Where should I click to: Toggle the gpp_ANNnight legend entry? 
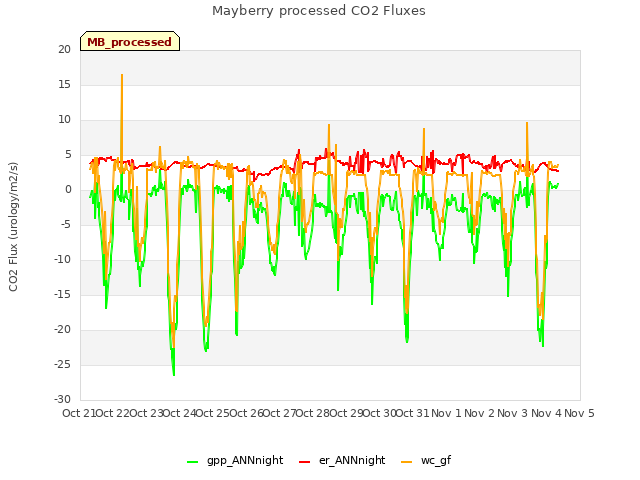coord(235,460)
